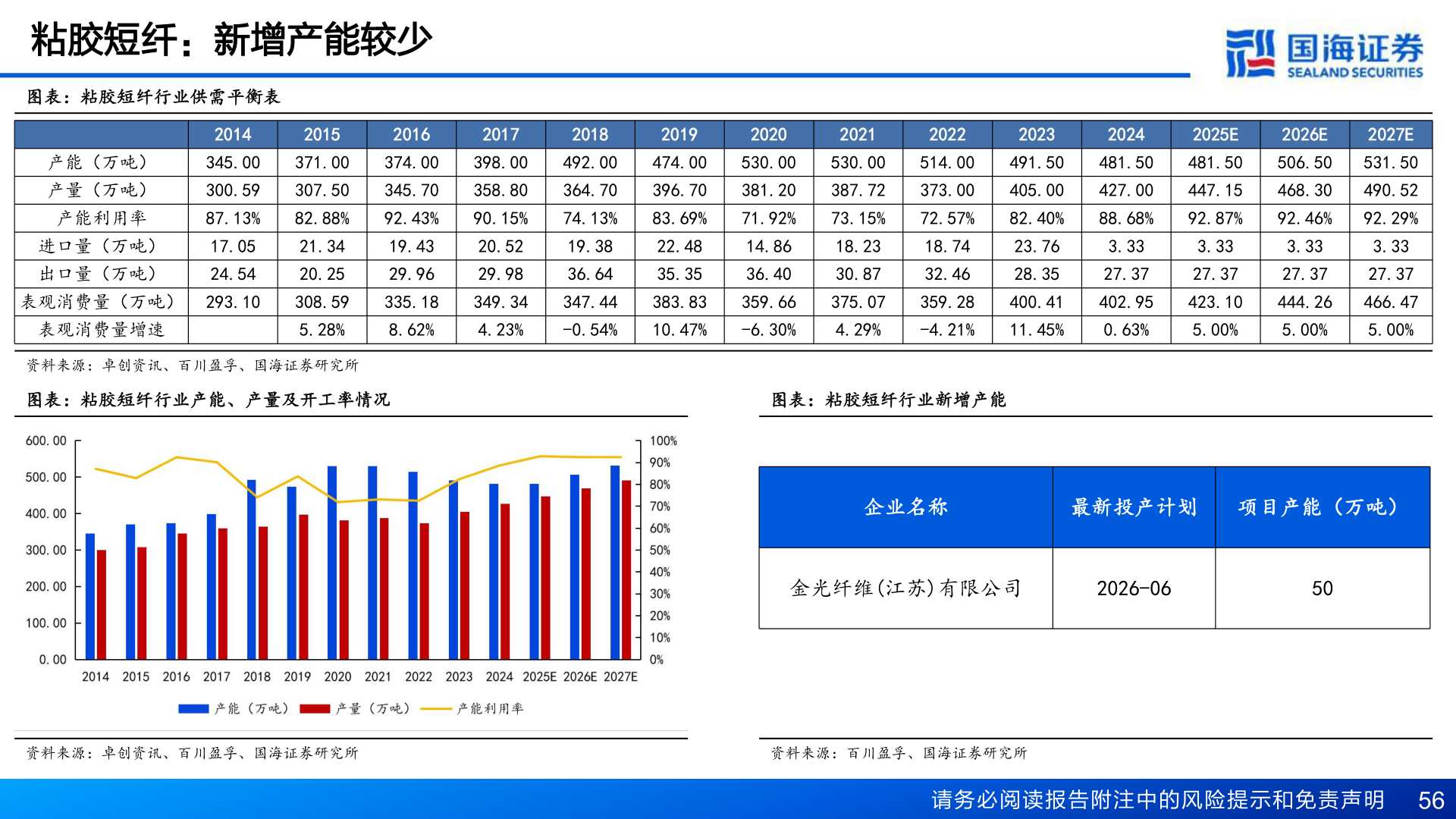Select the 71.92% utilization cell
Screen dimensions: 1456x819
[769, 218]
